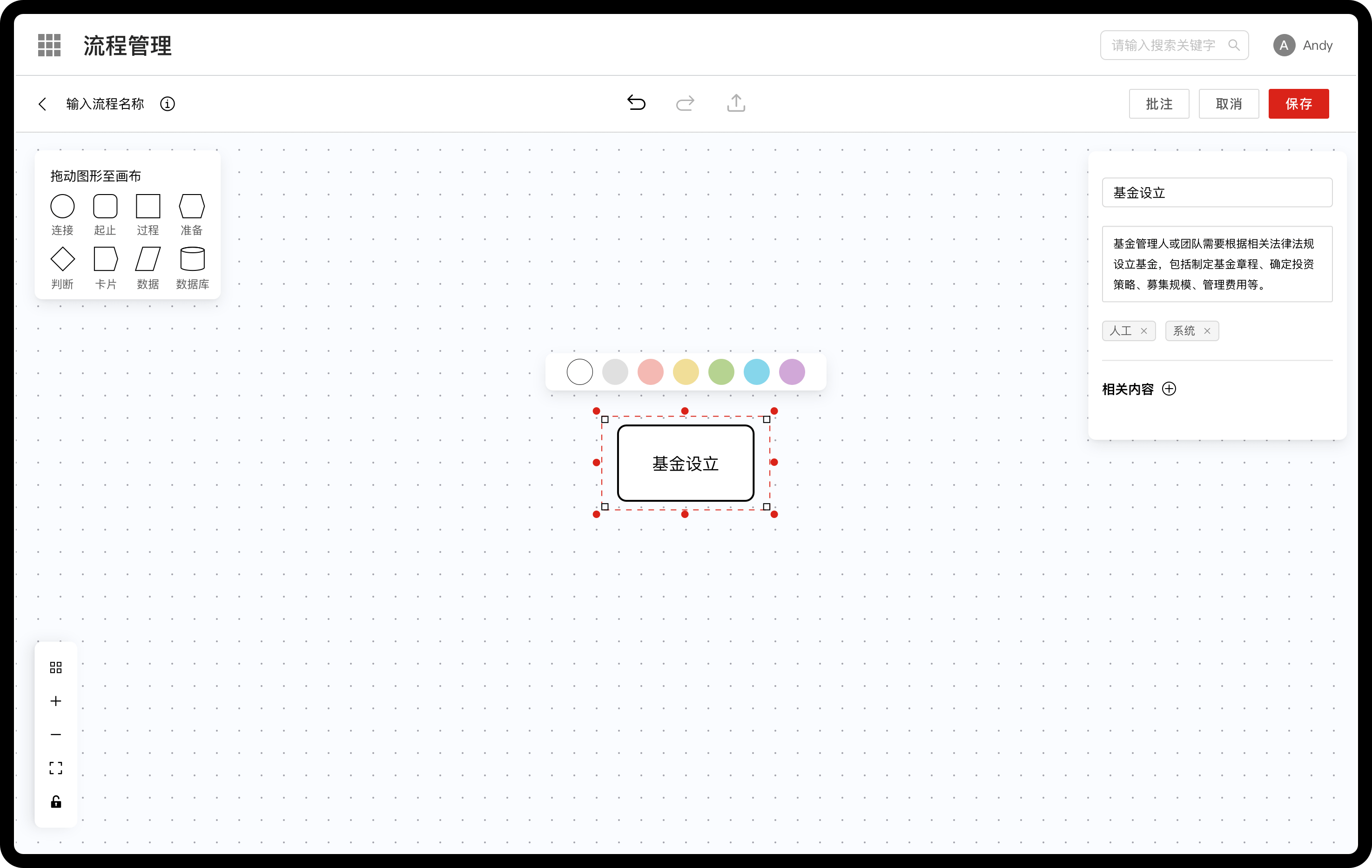The width and height of the screenshot is (1372, 868).
Task: Click the Andy username text
Action: pos(1317,45)
